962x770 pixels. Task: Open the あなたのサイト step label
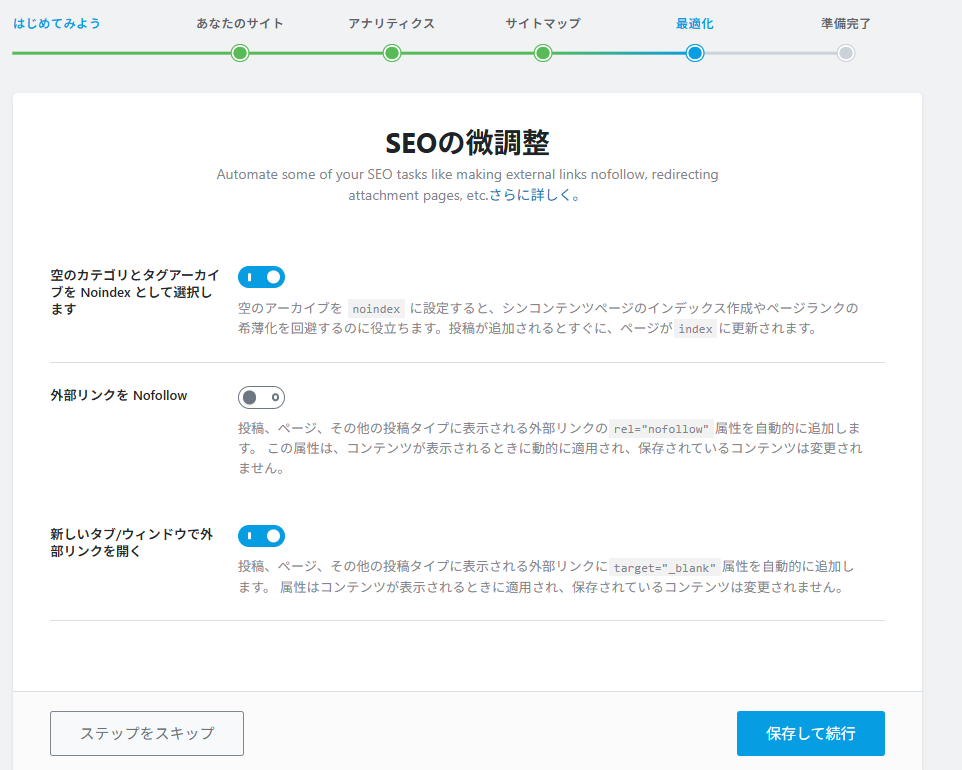coord(240,23)
